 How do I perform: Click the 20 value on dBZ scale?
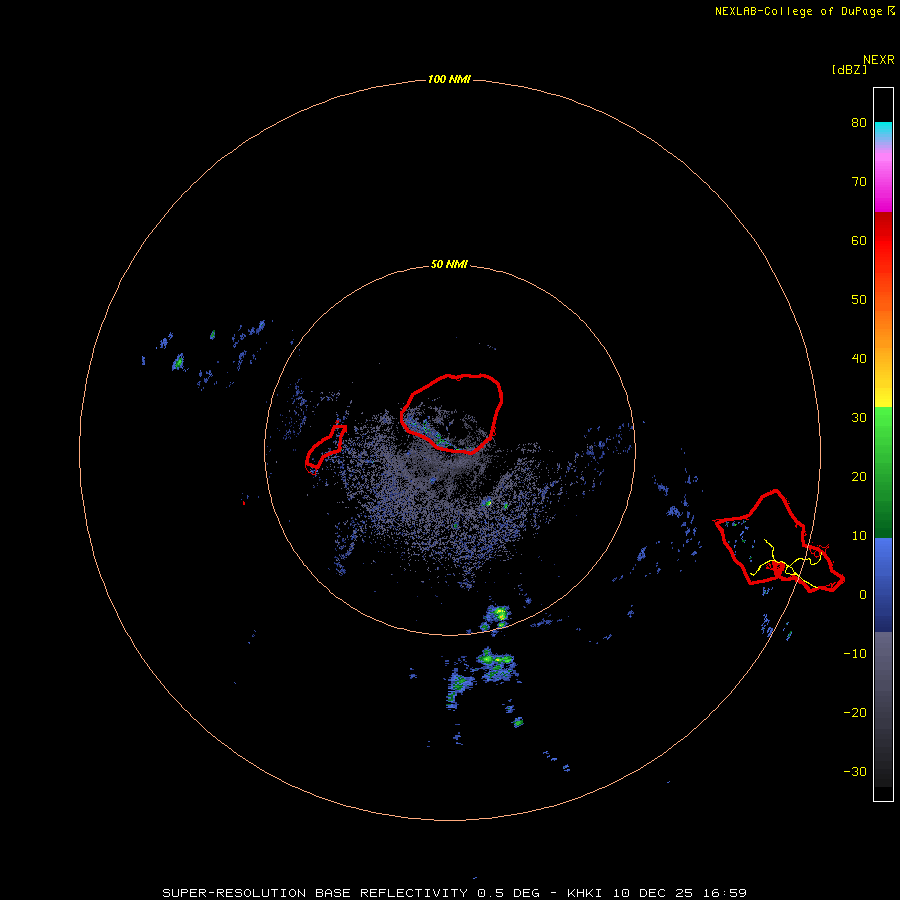pos(859,477)
